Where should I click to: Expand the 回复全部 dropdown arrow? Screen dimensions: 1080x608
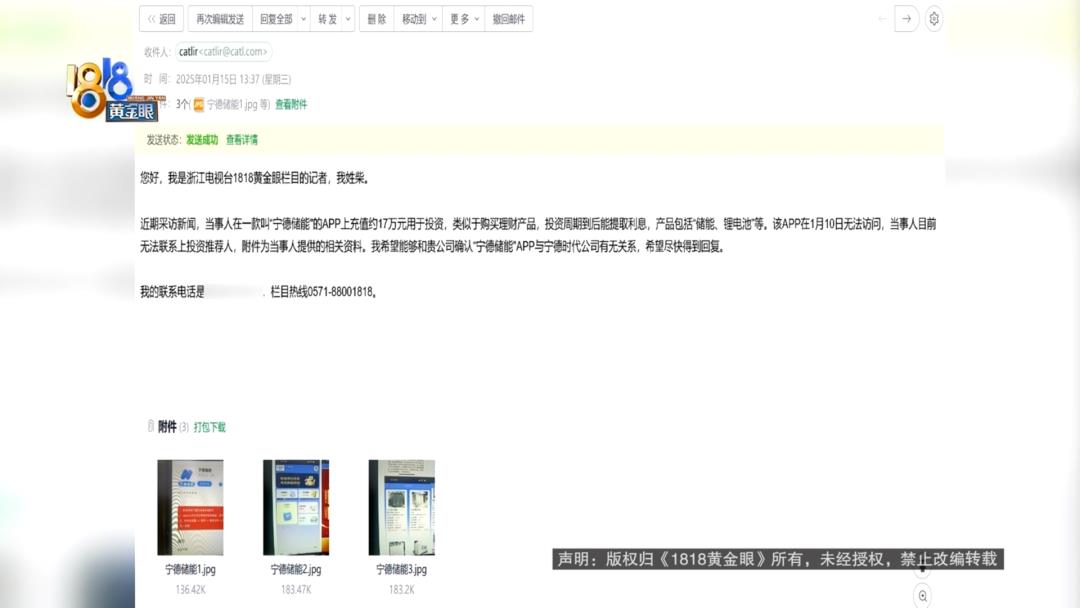tap(303, 19)
